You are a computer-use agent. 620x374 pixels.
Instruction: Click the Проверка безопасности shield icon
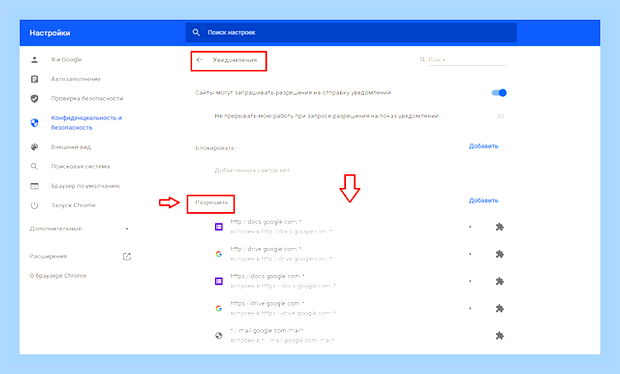[x=34, y=98]
